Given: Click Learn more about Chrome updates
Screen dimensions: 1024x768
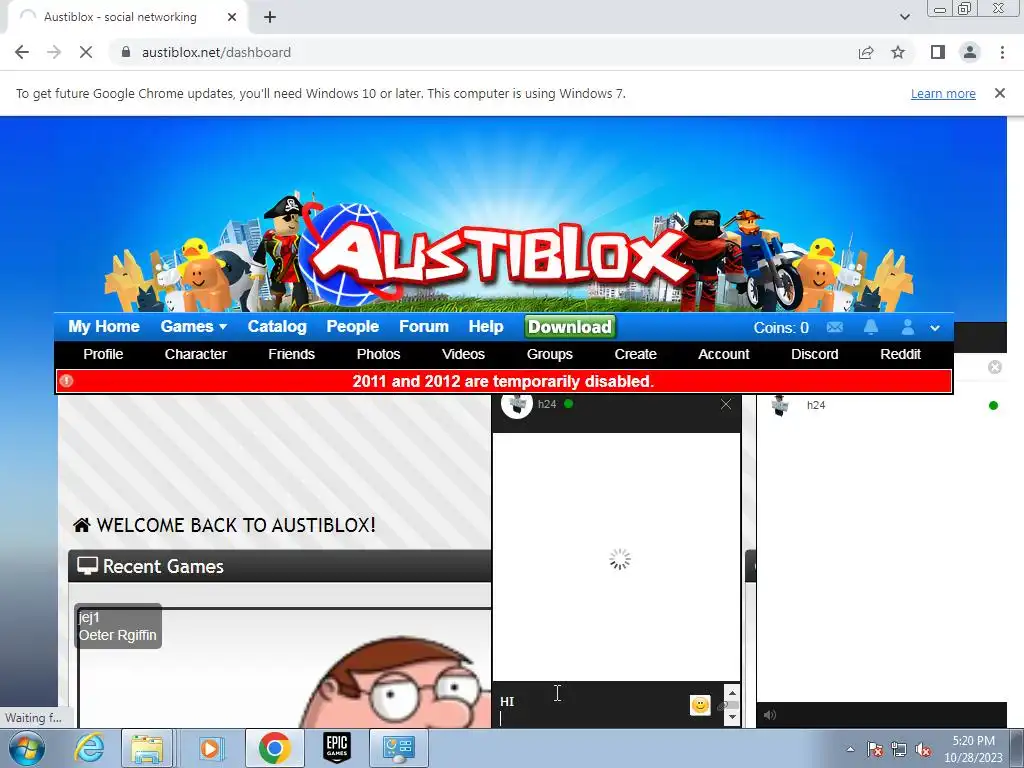Looking at the screenshot, I should [x=943, y=93].
